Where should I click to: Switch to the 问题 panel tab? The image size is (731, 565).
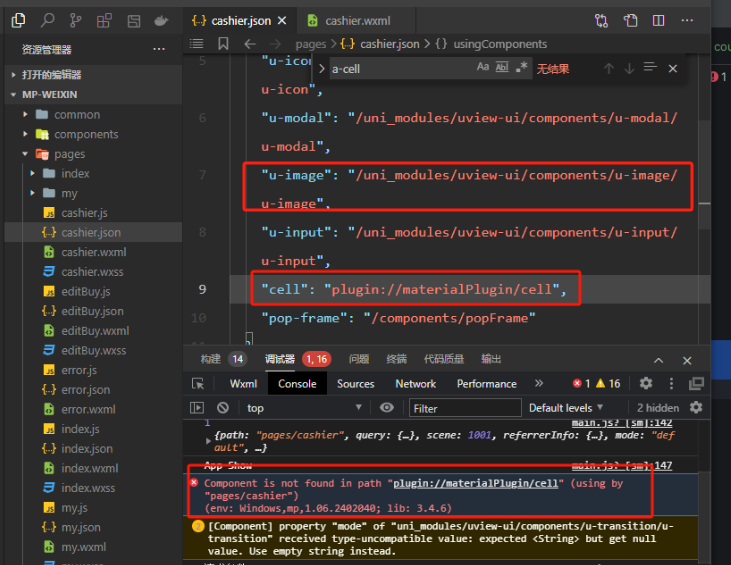359,359
